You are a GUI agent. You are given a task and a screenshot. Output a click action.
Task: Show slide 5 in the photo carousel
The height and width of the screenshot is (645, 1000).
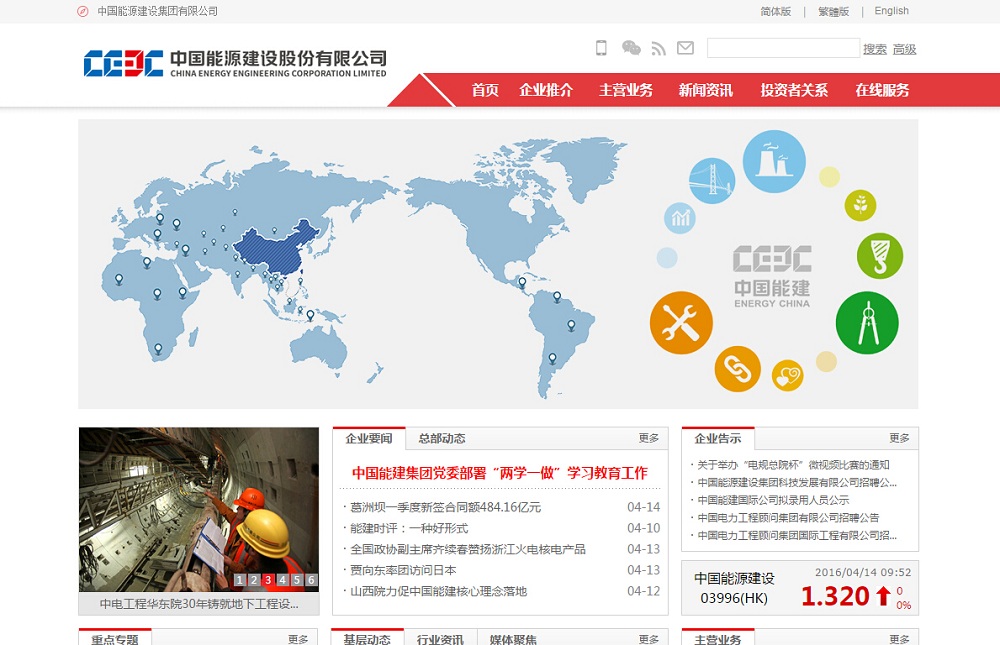click(297, 580)
